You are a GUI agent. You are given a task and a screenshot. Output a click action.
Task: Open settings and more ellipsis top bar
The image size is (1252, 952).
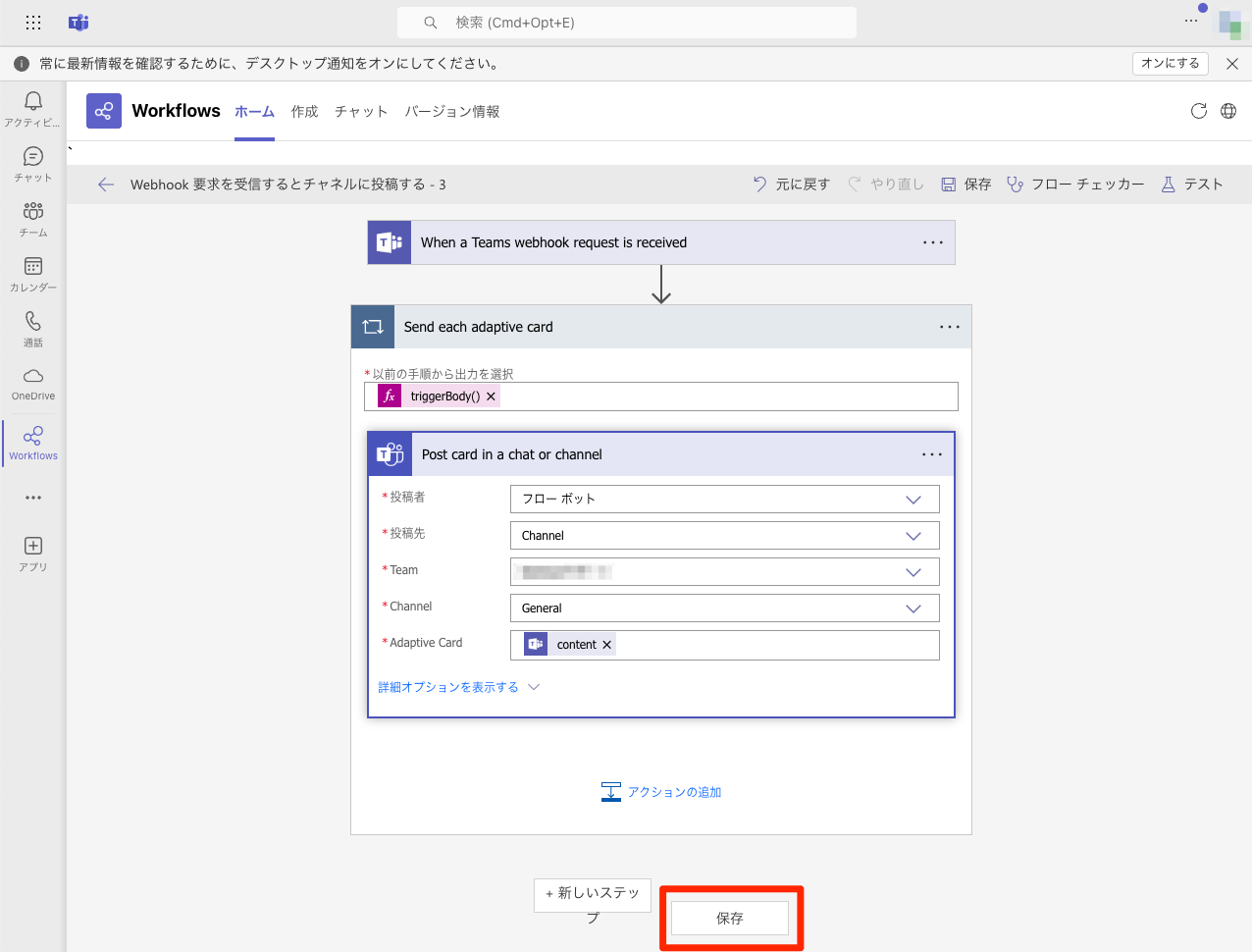coord(1191,21)
